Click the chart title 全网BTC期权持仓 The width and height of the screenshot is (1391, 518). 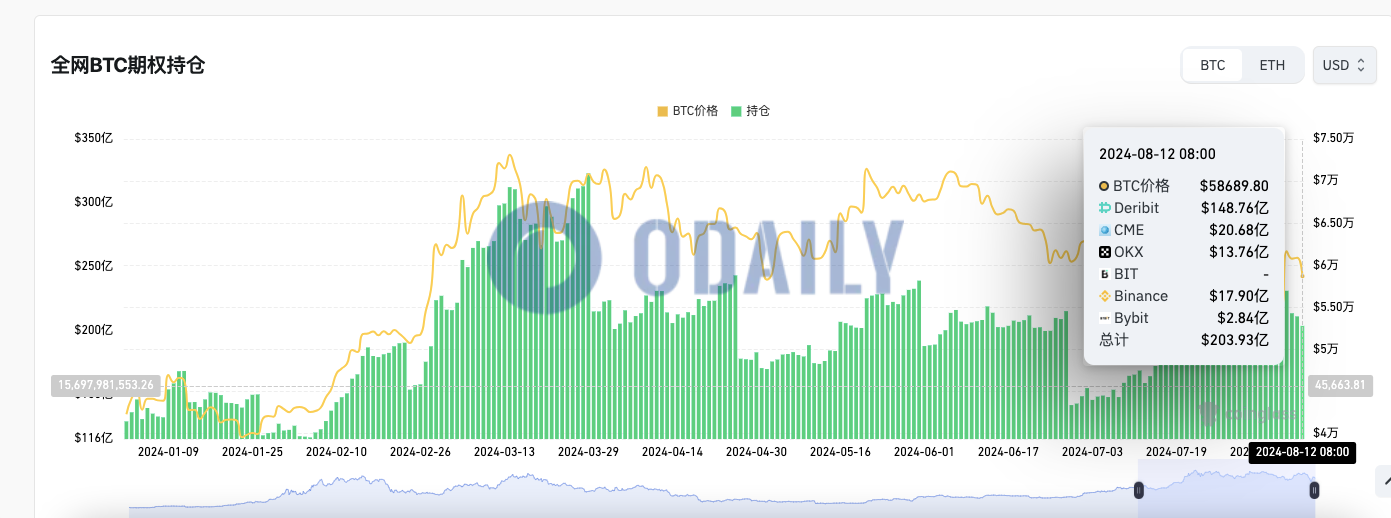(128, 65)
